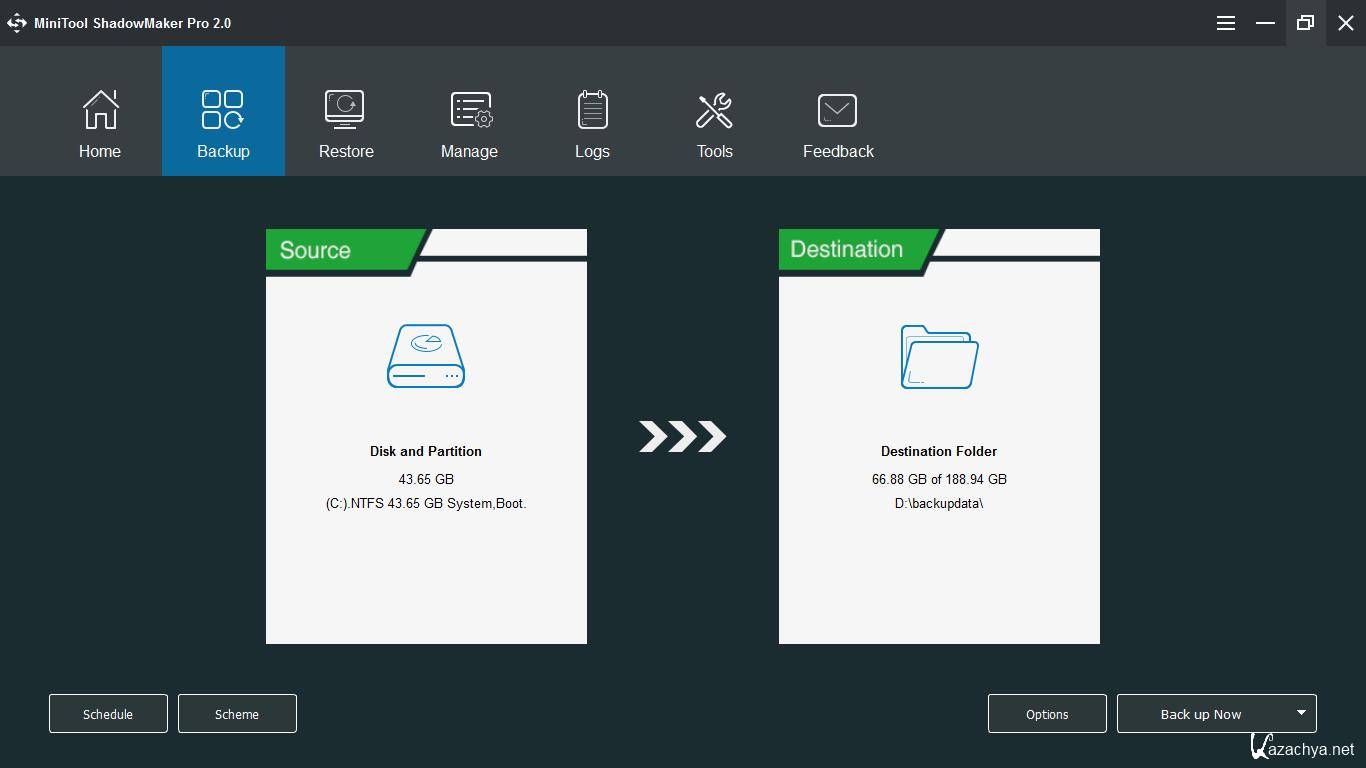1366x768 pixels.
Task: View the Logs page
Action: click(592, 111)
